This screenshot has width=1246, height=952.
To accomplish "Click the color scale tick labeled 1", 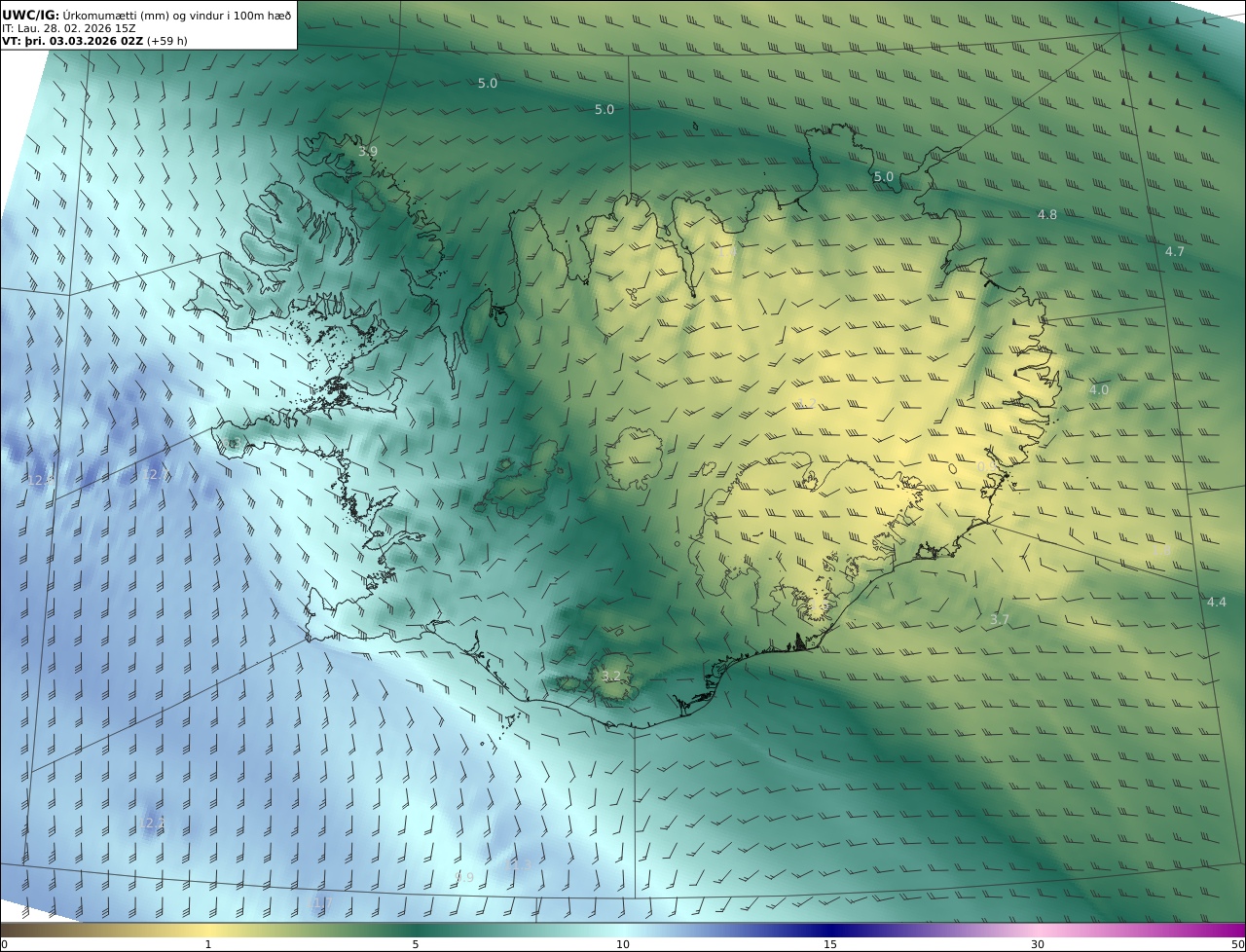I will 208,944.
